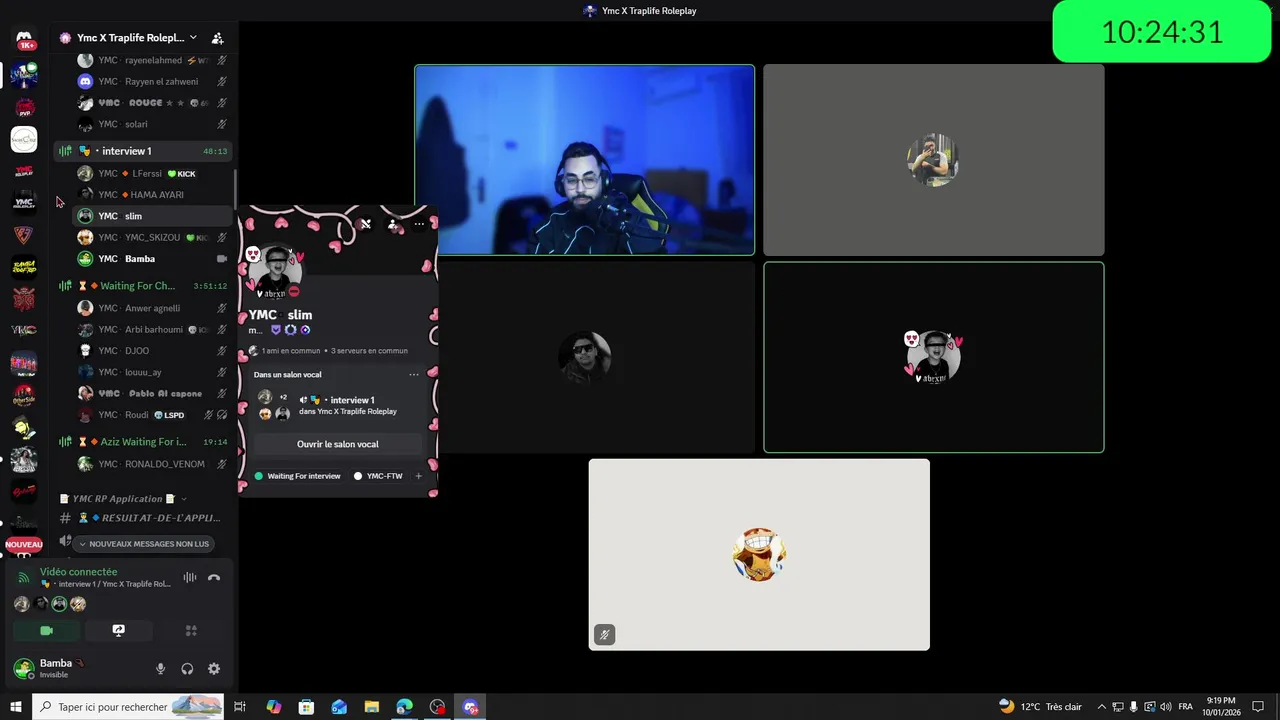
Task: Click the webcam video tile
Action: click(x=585, y=160)
